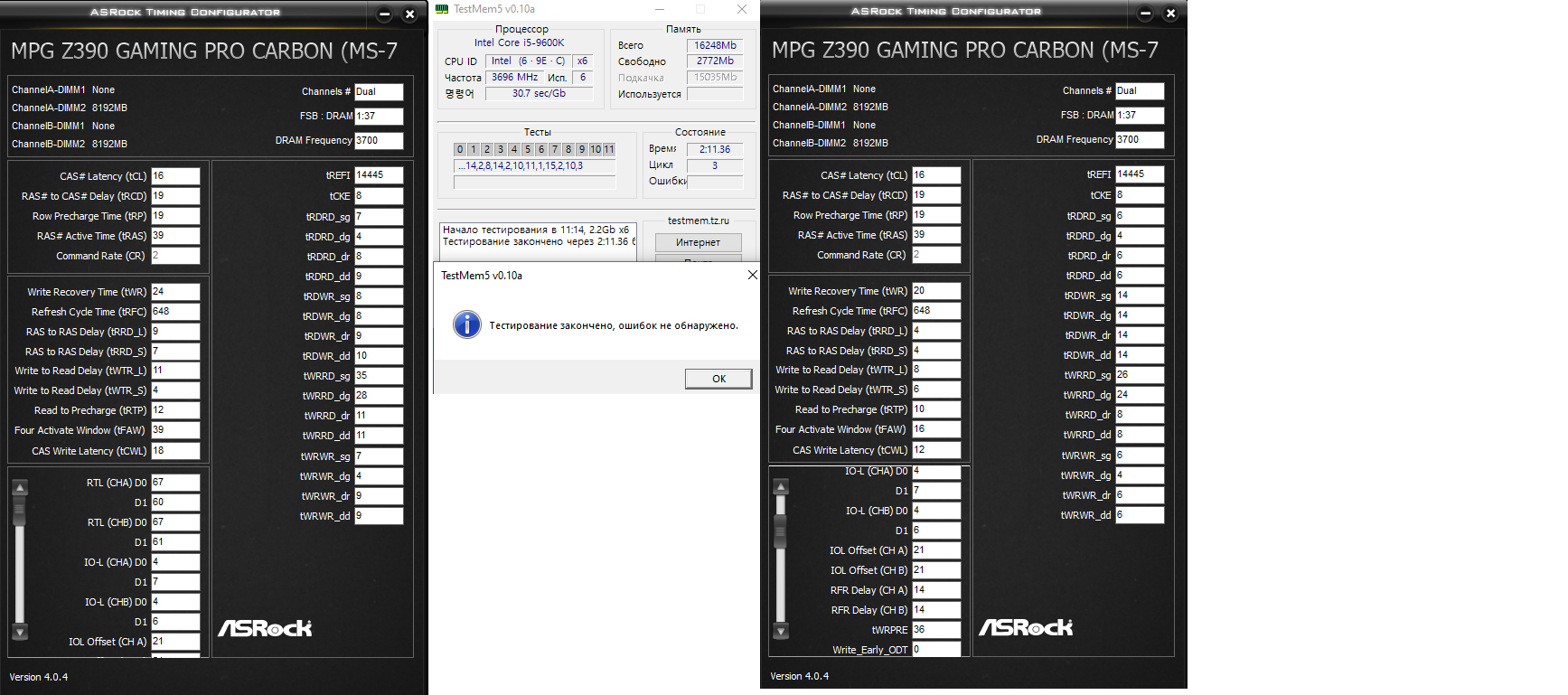
Task: Click the scrollbar thumb in the right Timing Configurator
Action: click(x=782, y=531)
